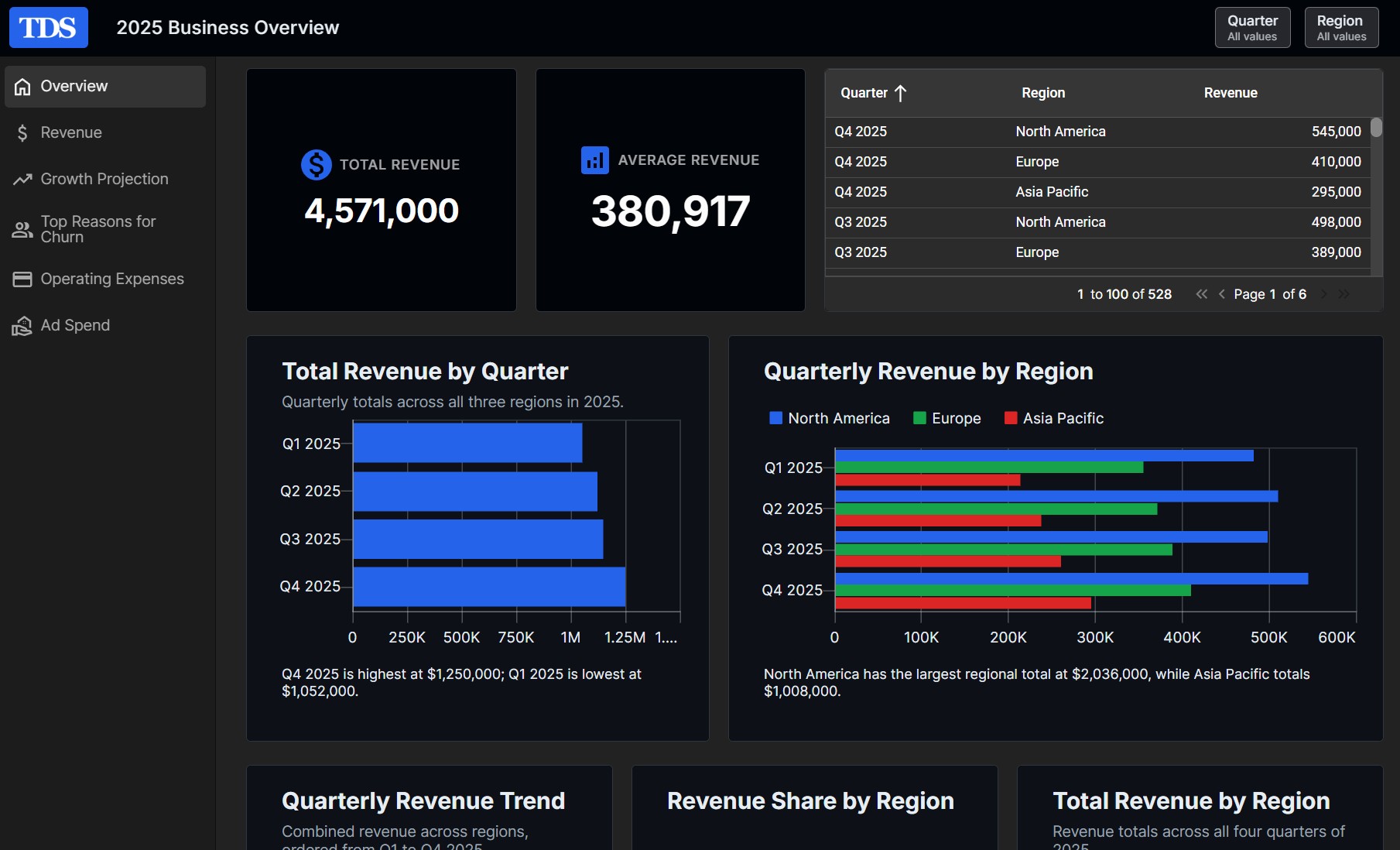Select the 410,000 revenue cell
This screenshot has height=850, width=1400.
1336,162
